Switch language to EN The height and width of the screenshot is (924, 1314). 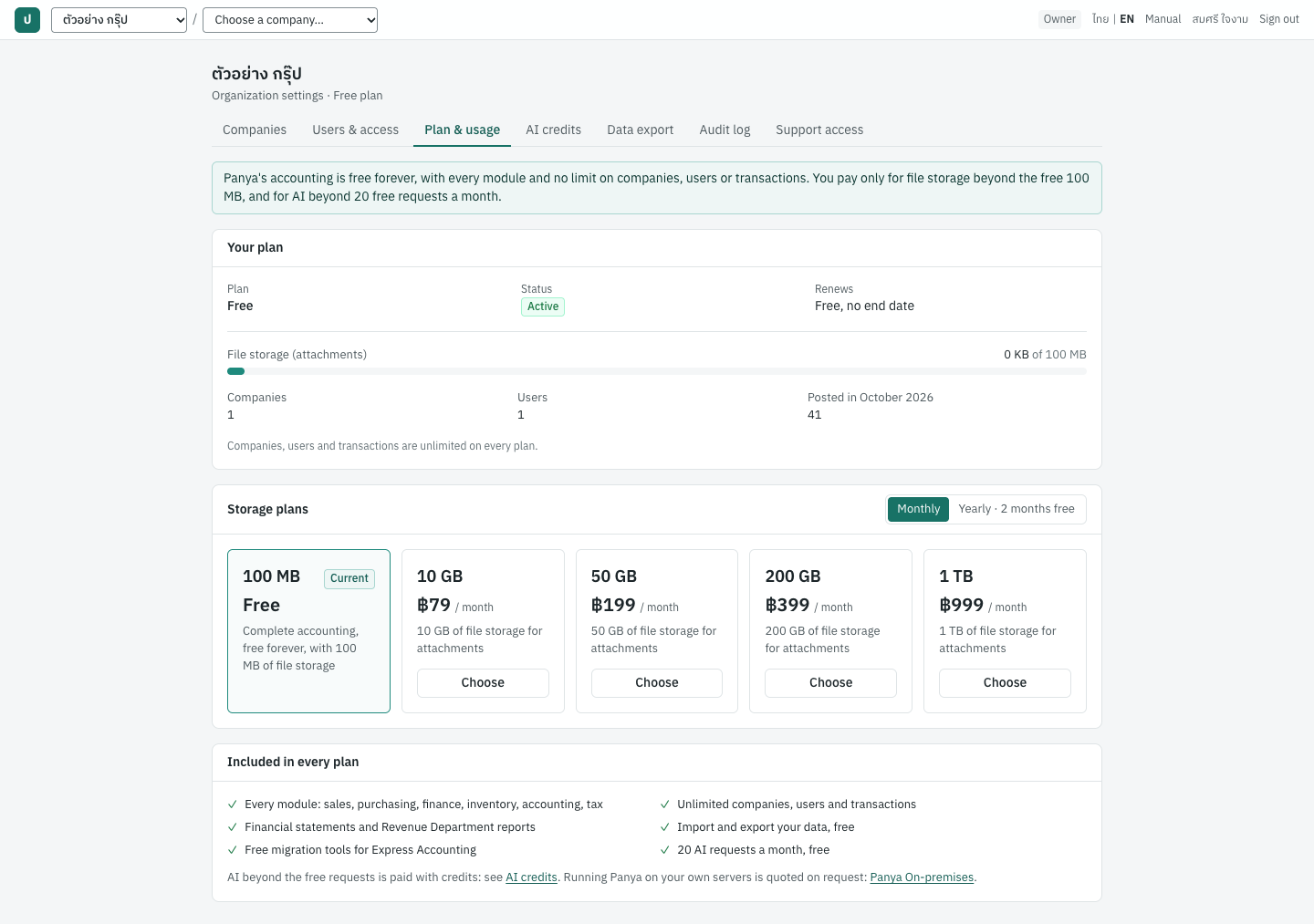pos(1127,19)
